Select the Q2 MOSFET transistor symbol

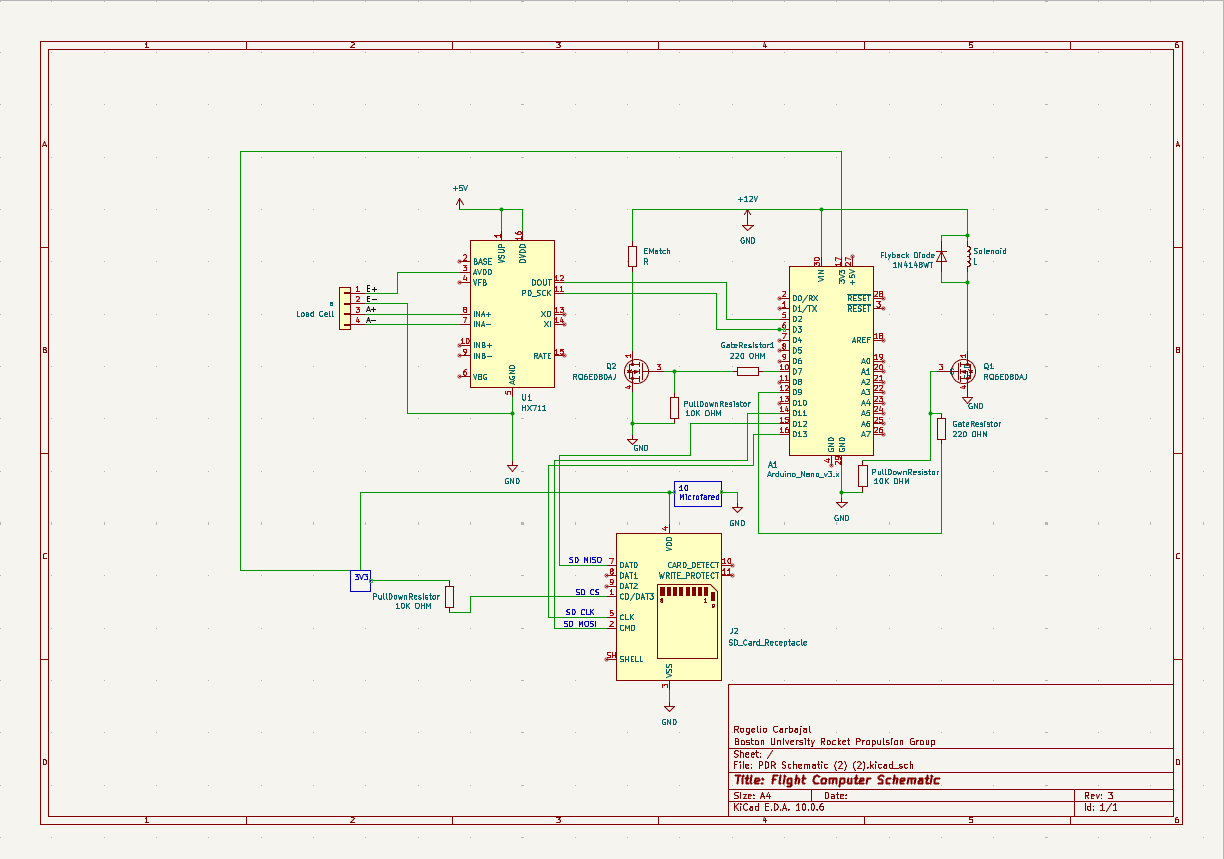point(636,371)
